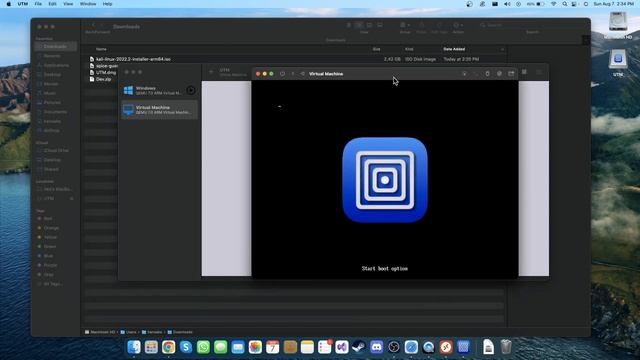Image resolution: width=640 pixels, height=360 pixels.
Task: Open Calendar from the Dock
Action: (x=273, y=347)
